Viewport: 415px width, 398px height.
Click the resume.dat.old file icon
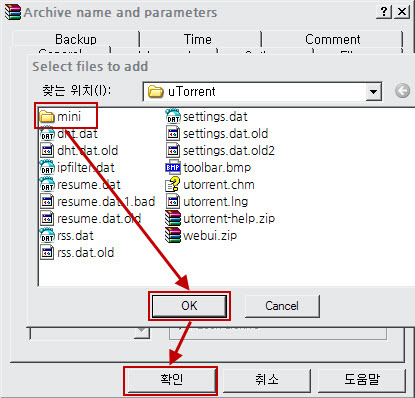[x=47, y=219]
